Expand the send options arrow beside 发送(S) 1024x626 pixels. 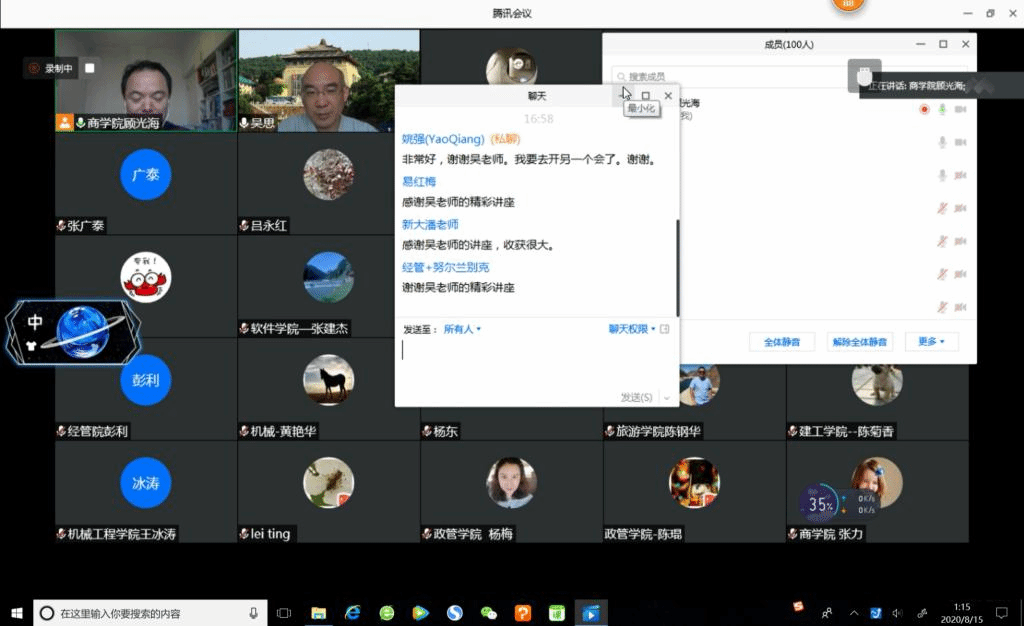(x=667, y=398)
